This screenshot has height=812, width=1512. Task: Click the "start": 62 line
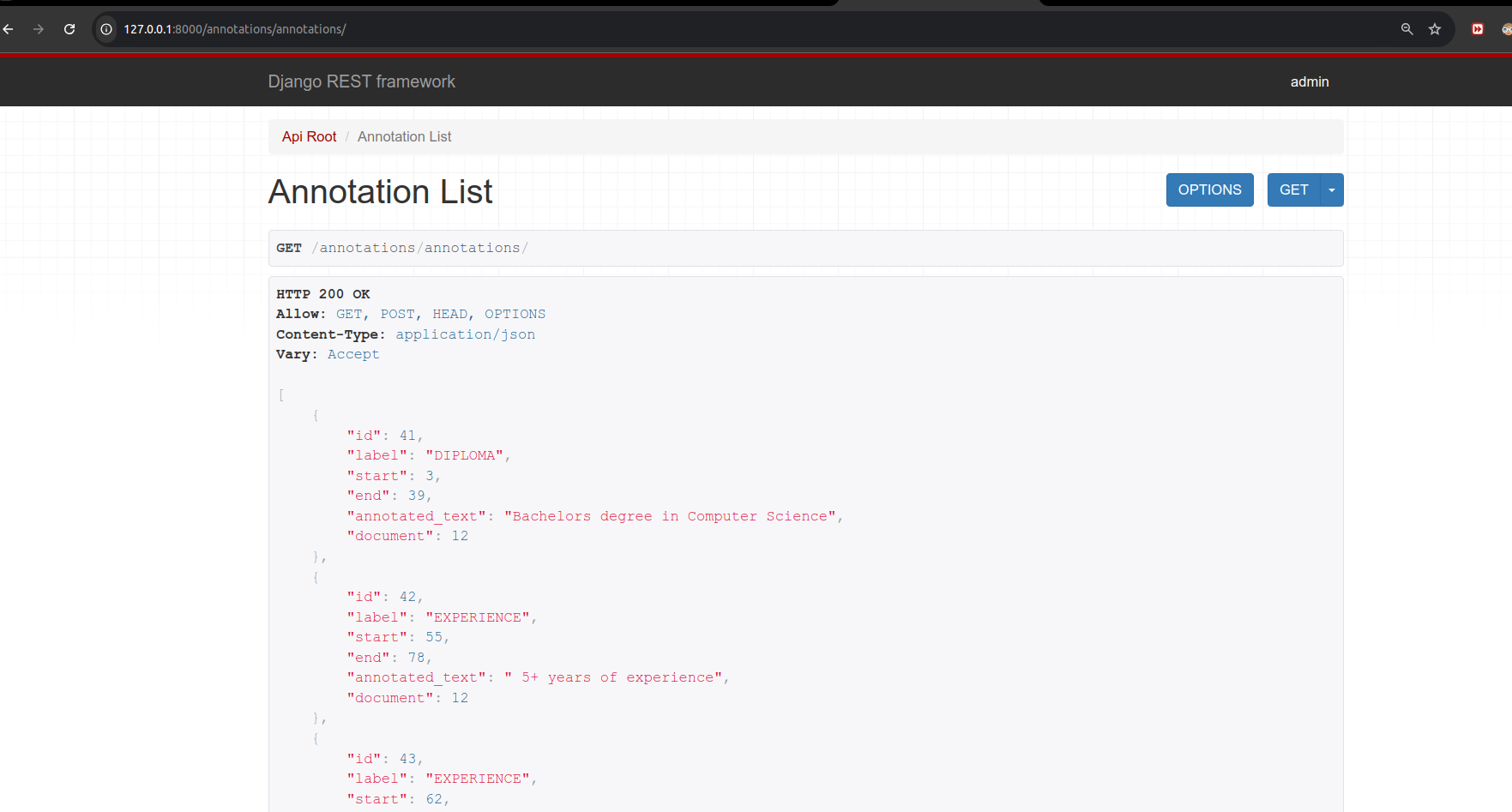397,799
